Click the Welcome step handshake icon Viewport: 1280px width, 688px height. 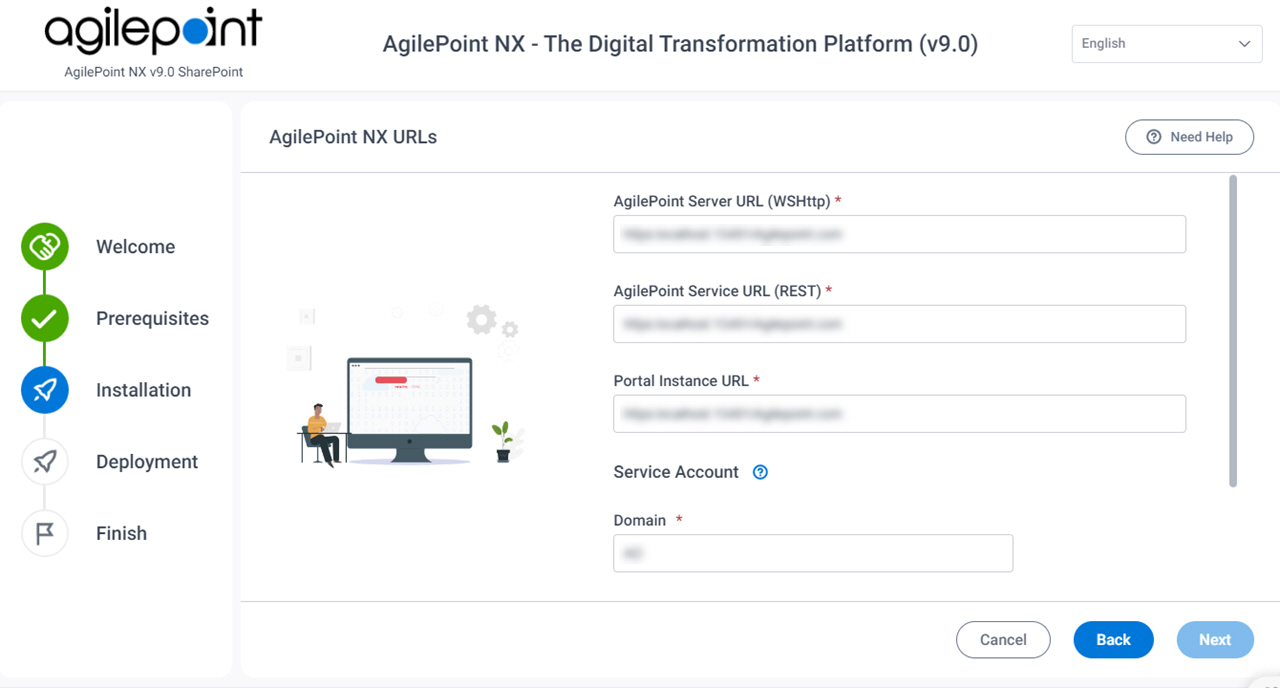pyautogui.click(x=45, y=246)
